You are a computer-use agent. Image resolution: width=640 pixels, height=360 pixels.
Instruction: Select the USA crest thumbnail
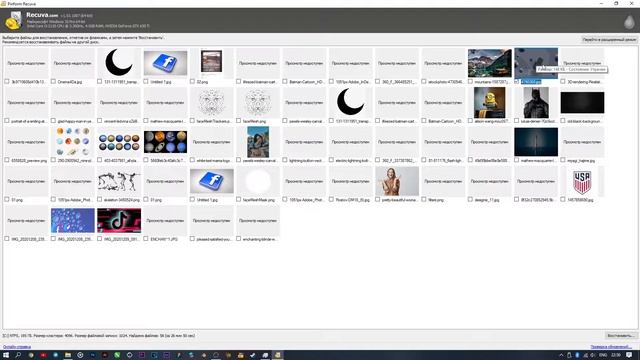(x=582, y=181)
